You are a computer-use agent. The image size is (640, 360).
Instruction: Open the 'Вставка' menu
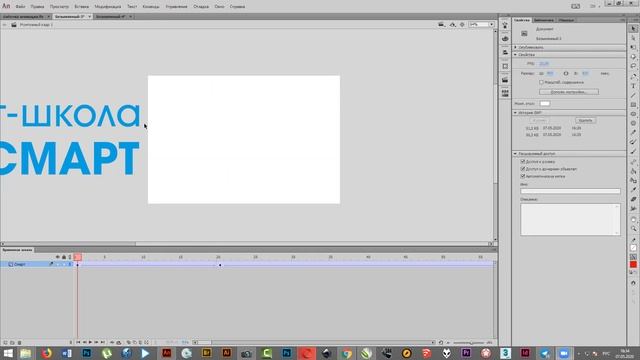click(x=82, y=7)
